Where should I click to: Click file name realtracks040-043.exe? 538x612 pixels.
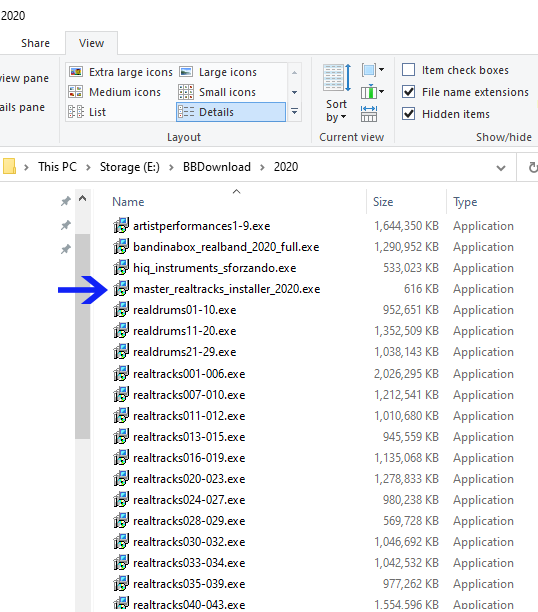coord(189,605)
